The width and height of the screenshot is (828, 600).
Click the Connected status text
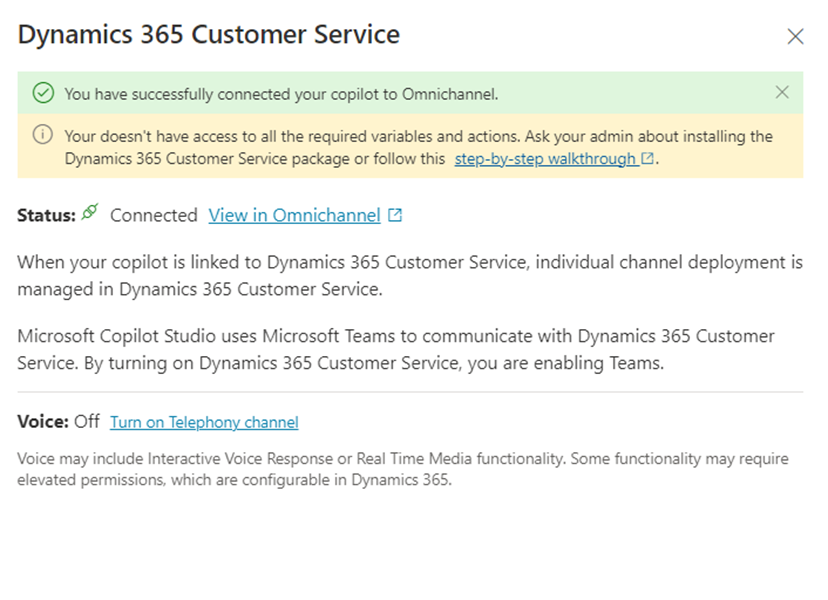pos(153,215)
